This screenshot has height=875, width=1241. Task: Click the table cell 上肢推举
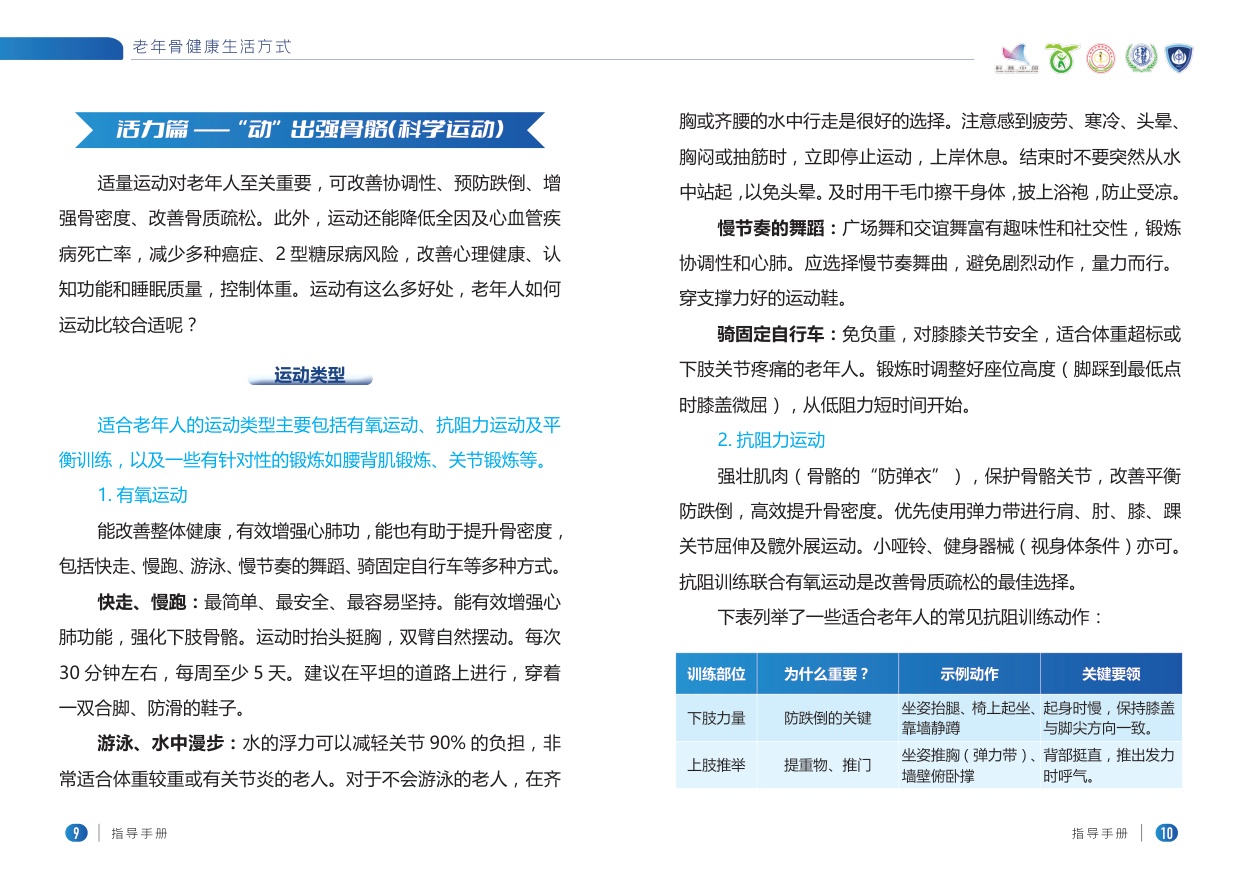[717, 766]
